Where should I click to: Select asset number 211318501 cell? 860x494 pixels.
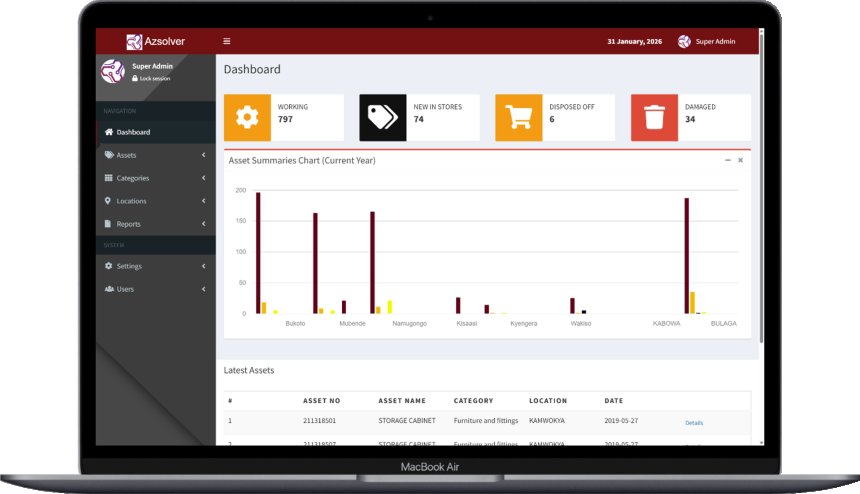point(319,421)
